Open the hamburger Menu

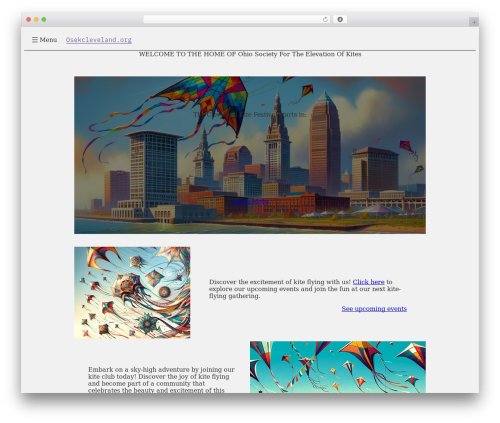tap(44, 40)
